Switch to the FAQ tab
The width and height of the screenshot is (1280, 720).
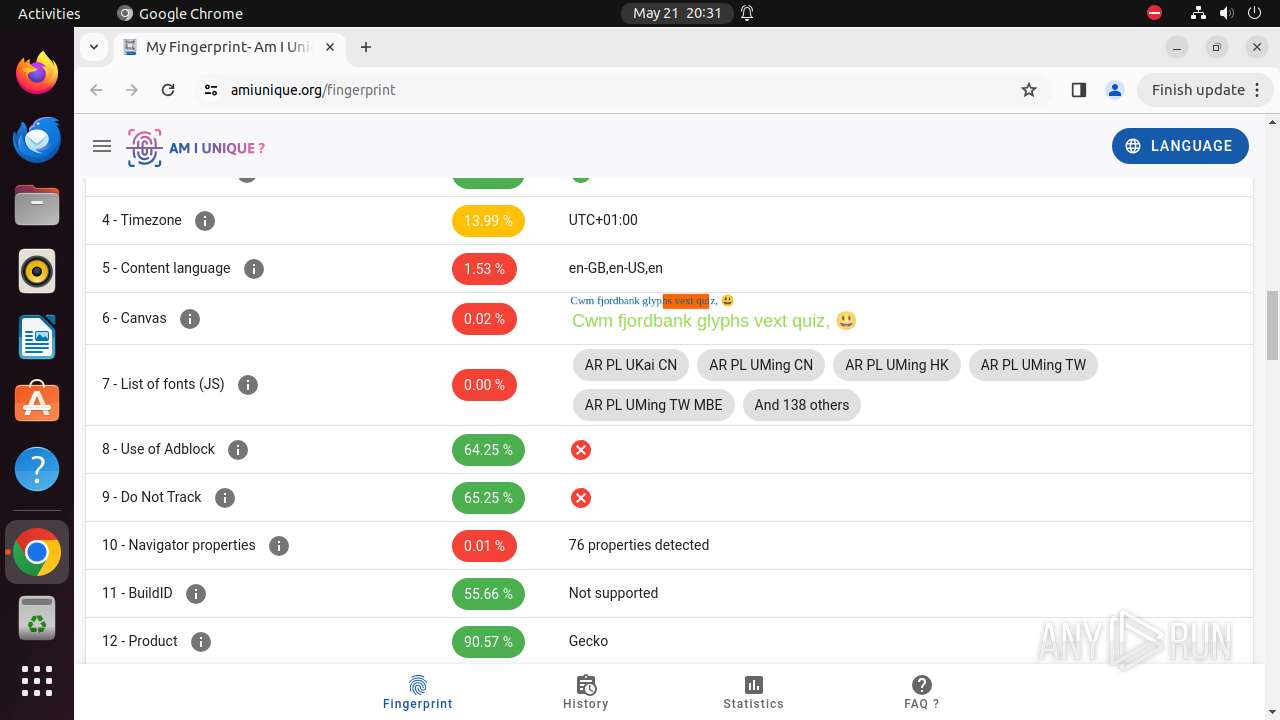tap(922, 692)
